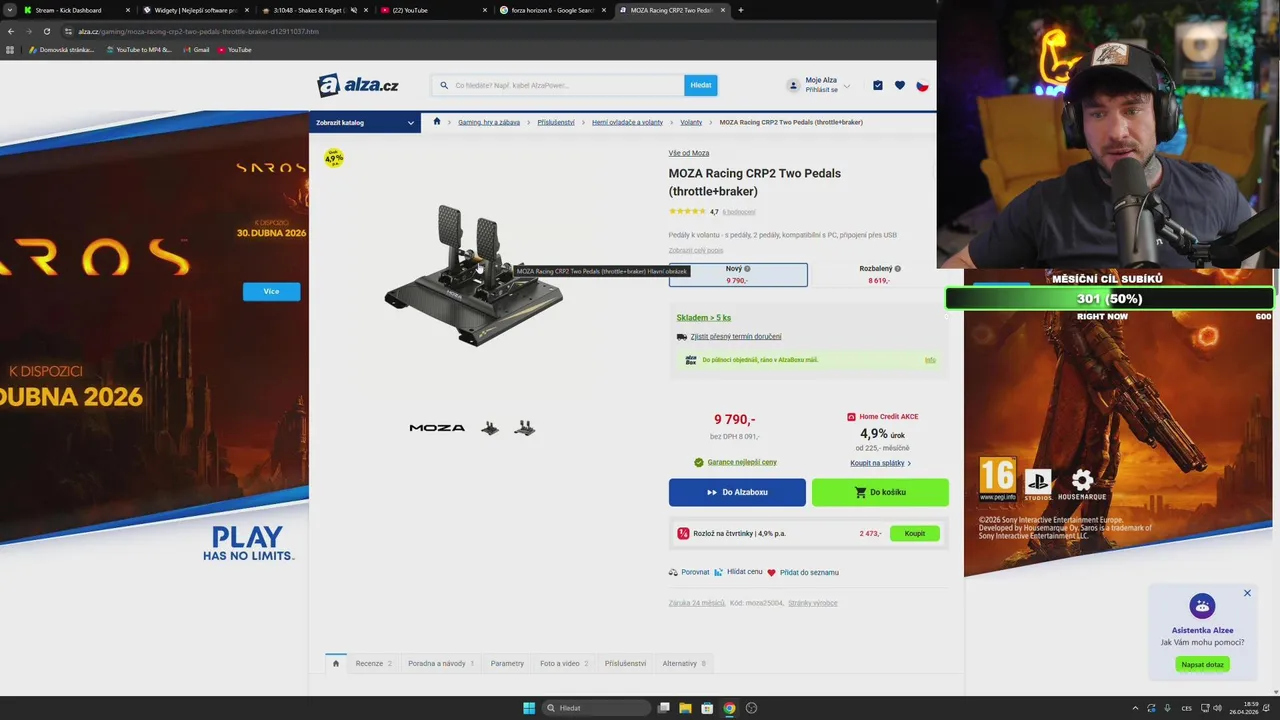1280x720 pixels.
Task: Open File Explorer on taskbar
Action: pyautogui.click(x=685, y=708)
